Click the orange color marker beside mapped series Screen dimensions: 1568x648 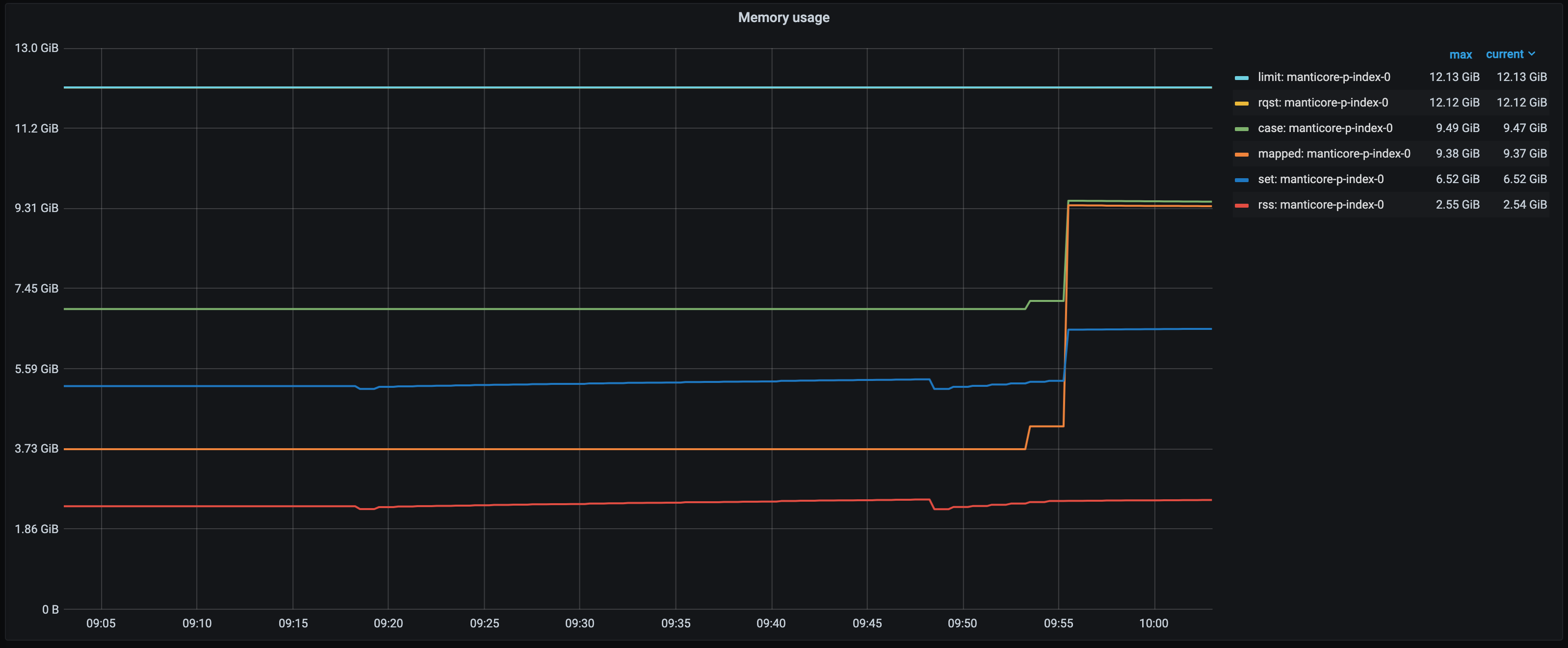pos(1242,154)
